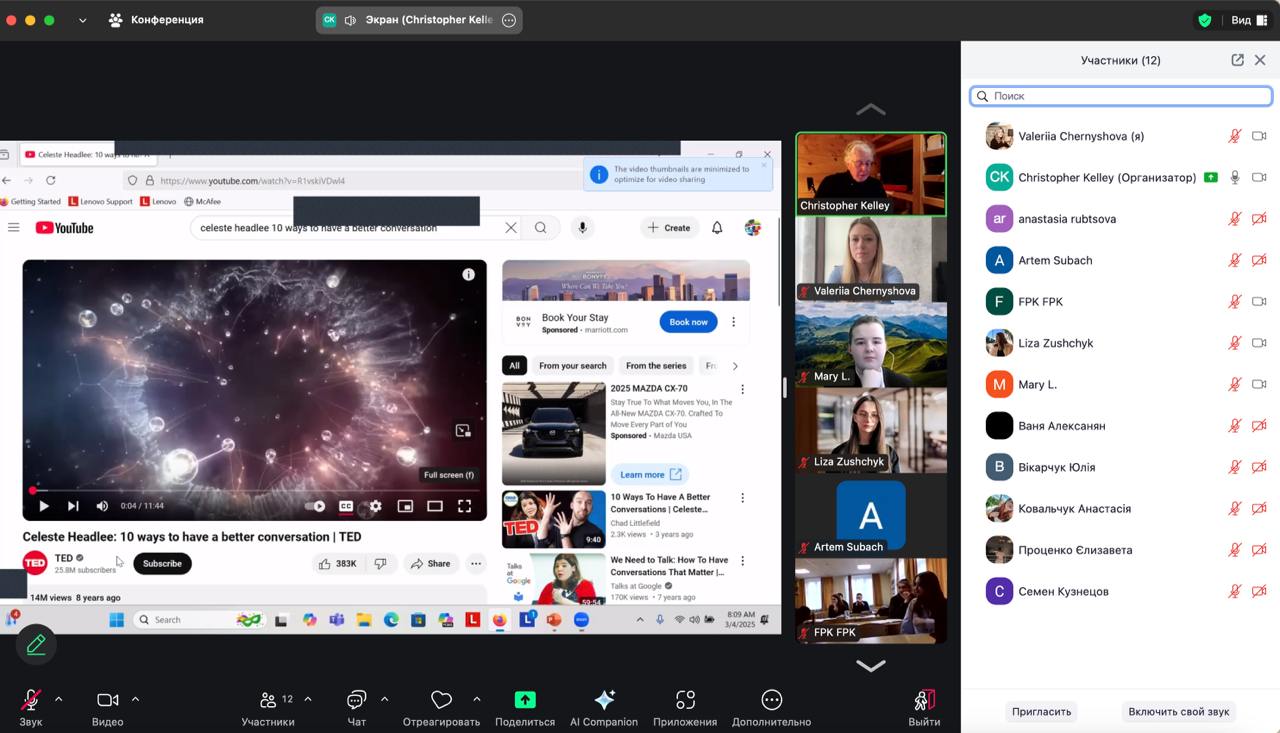The width and height of the screenshot is (1280, 733).
Task: Pop out the Участники panel
Action: pyautogui.click(x=1237, y=60)
